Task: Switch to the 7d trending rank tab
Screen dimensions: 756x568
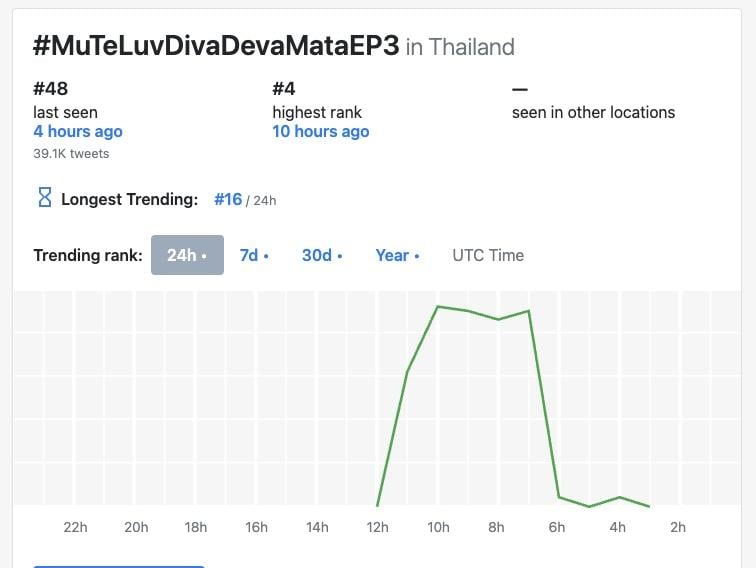Action: (254, 255)
